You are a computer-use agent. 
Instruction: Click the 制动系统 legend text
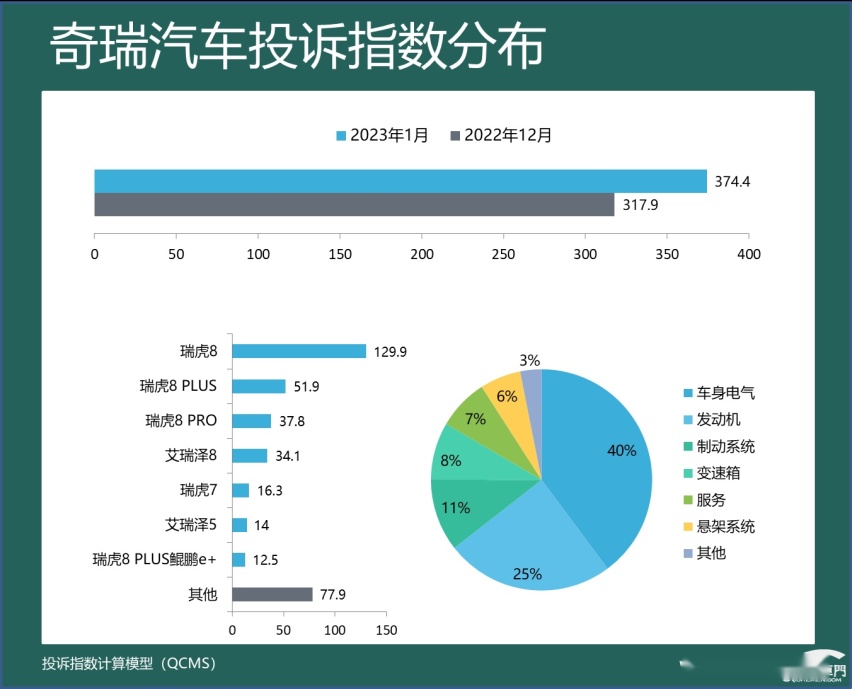click(725, 447)
